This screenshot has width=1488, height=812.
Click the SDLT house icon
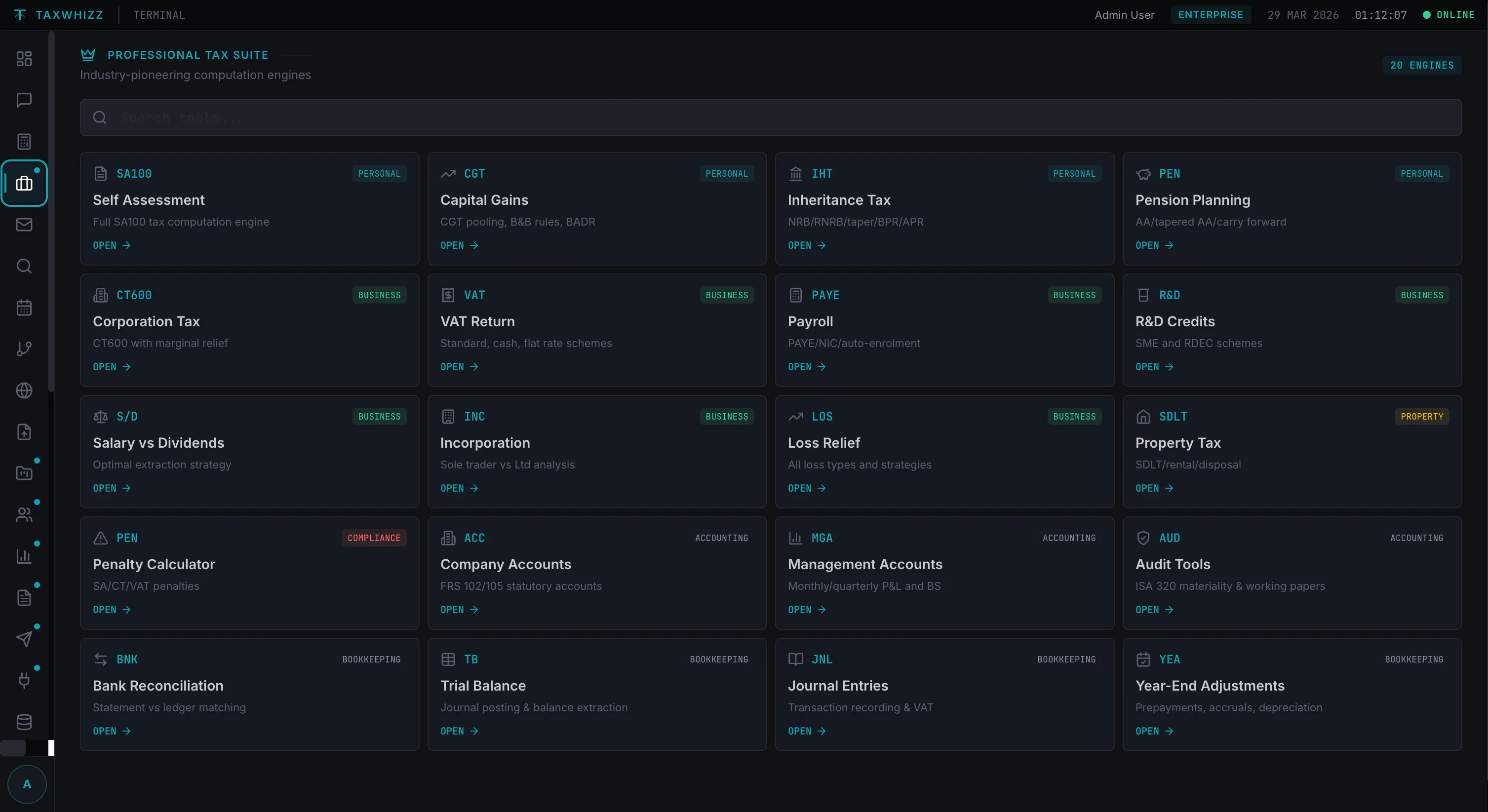pos(1143,417)
